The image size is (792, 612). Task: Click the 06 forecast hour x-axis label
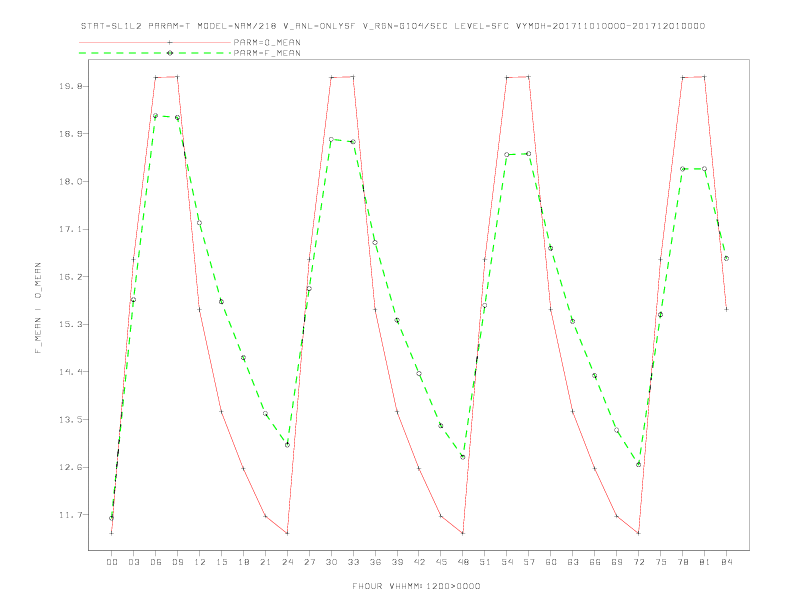[x=156, y=562]
